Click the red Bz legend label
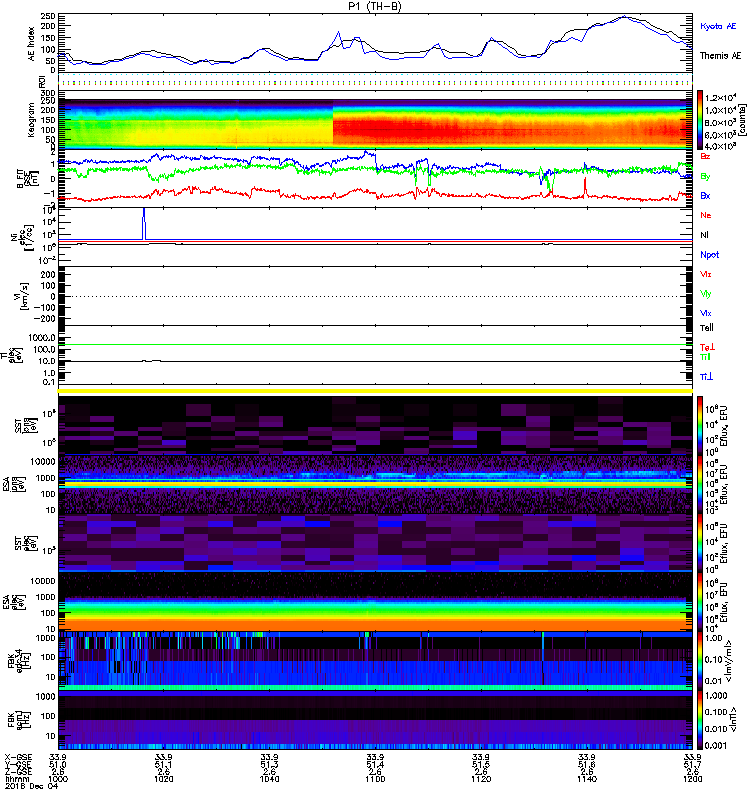The image size is (750, 800). [705, 156]
